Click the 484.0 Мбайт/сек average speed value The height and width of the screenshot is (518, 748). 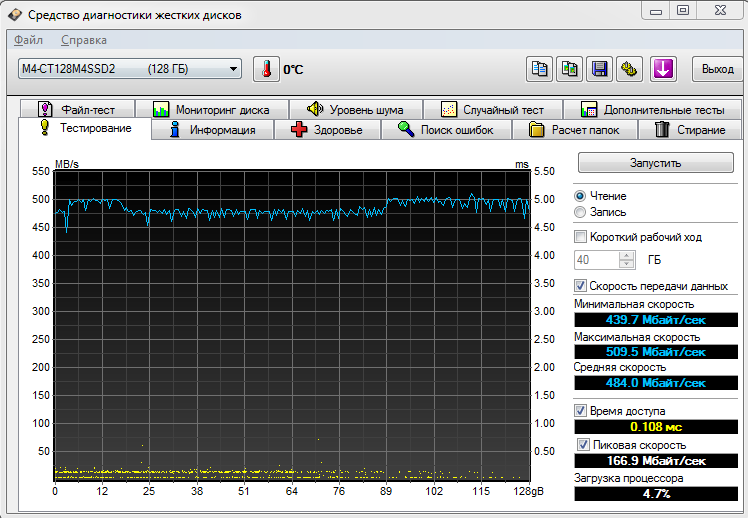coord(656,383)
